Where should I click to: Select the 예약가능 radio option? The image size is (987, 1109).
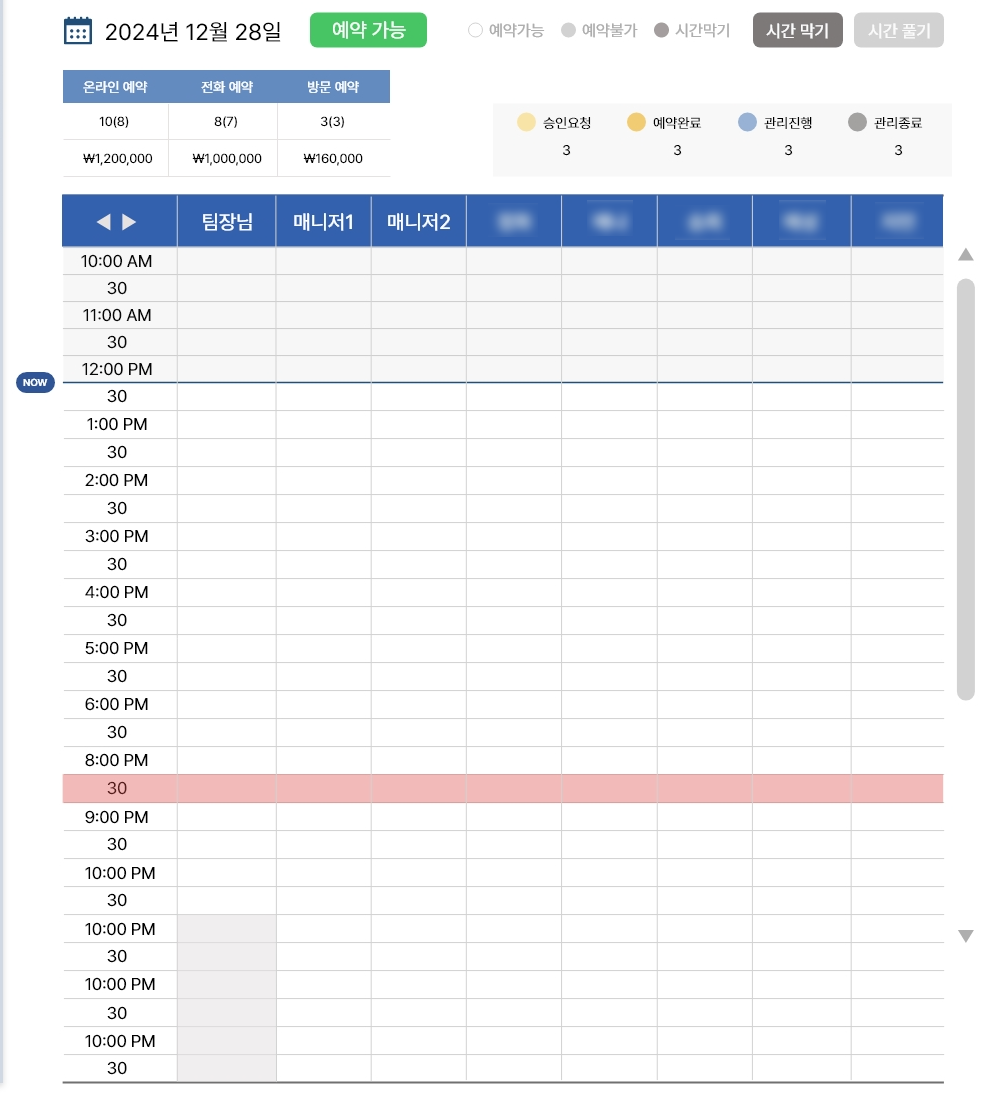point(476,31)
